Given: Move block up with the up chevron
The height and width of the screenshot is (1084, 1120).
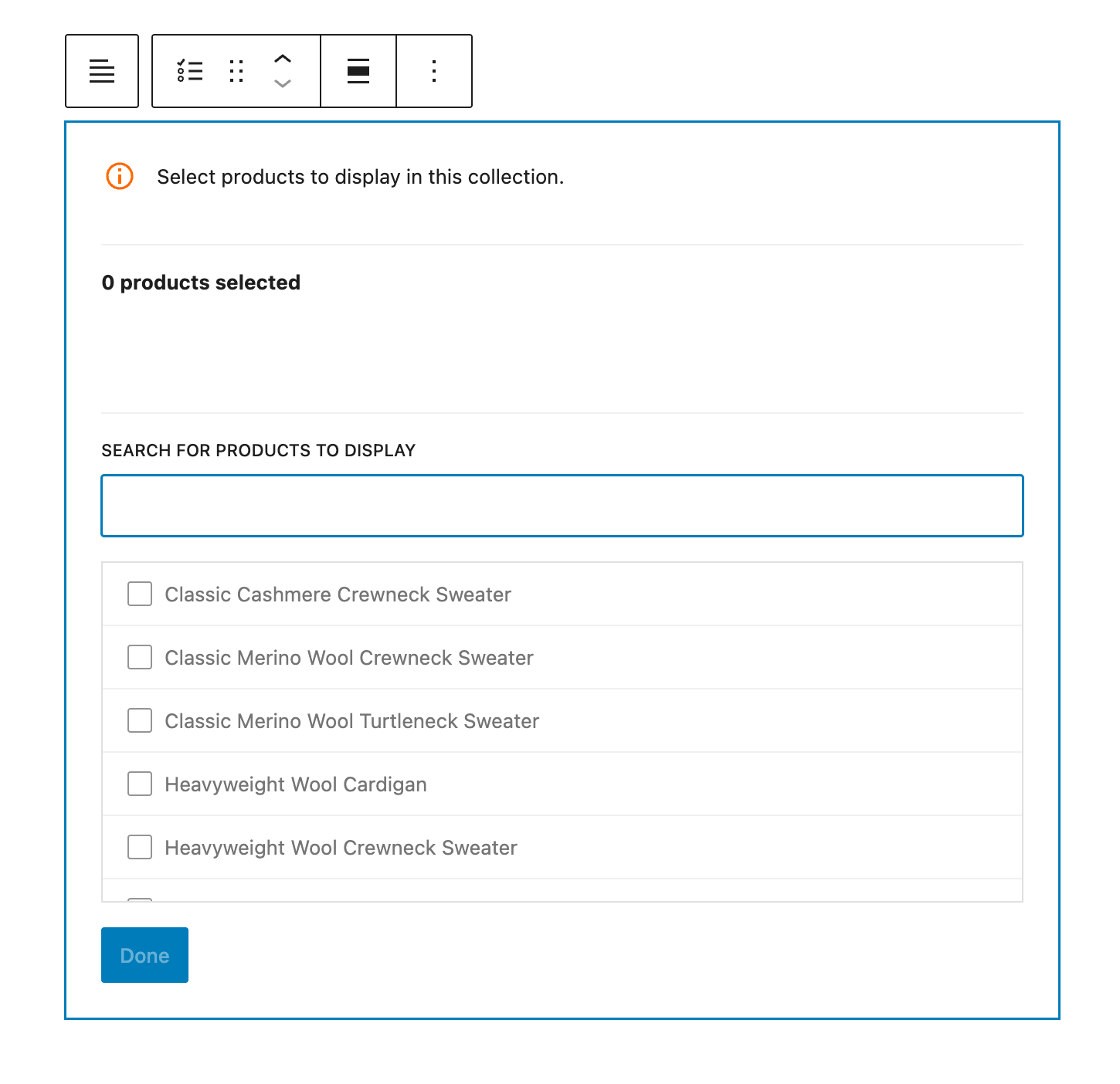Looking at the screenshot, I should [x=283, y=59].
